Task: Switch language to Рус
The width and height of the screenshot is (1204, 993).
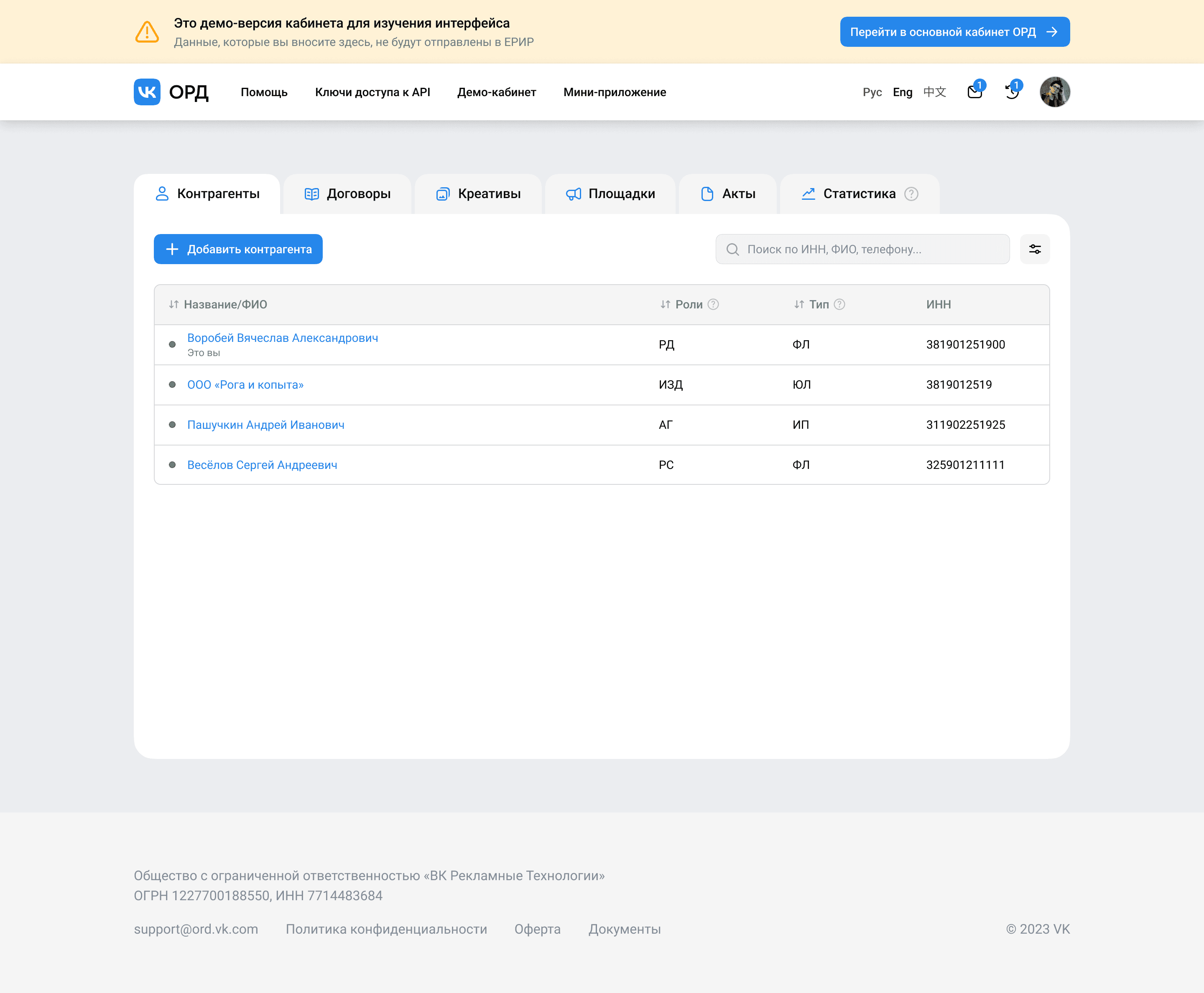Action: coord(872,92)
